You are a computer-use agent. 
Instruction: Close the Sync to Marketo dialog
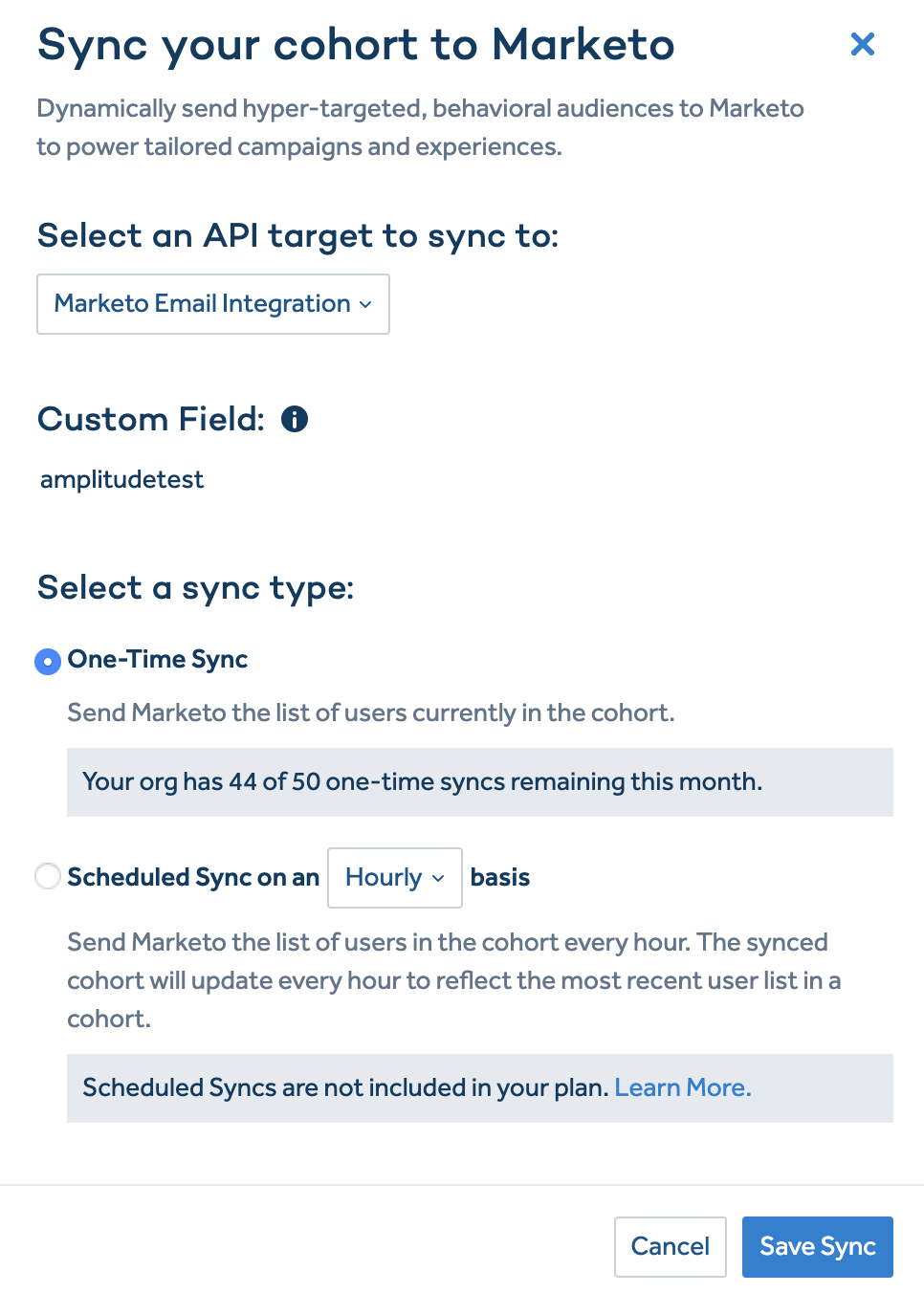(862, 44)
